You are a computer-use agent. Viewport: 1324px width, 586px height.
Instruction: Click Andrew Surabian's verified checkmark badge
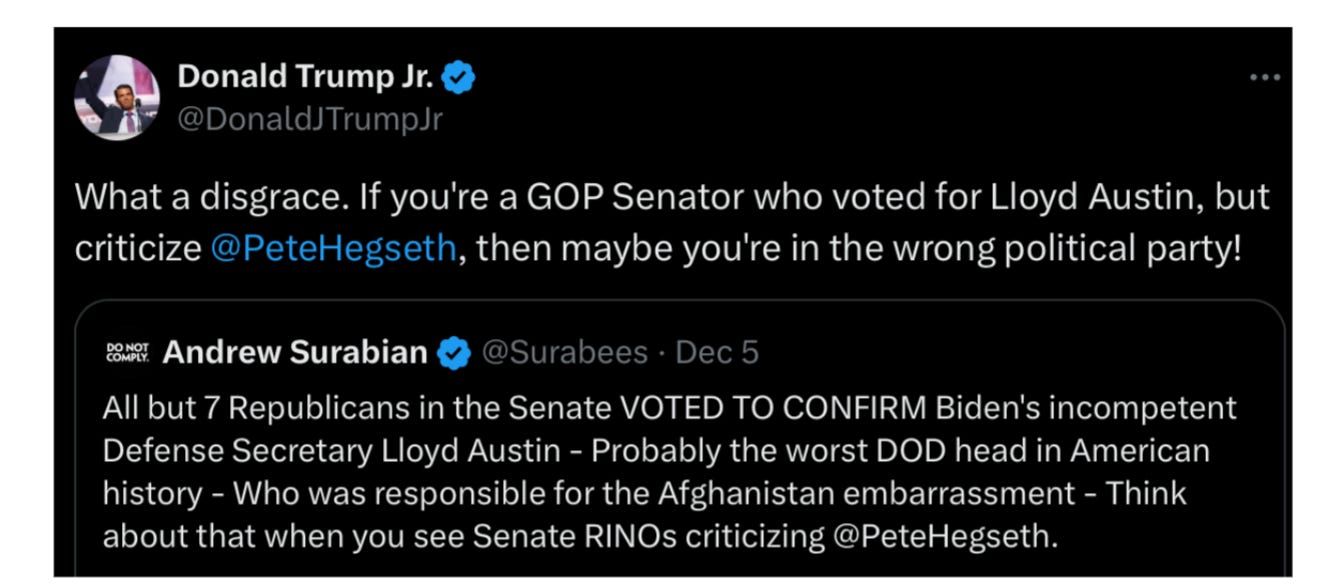point(455,353)
